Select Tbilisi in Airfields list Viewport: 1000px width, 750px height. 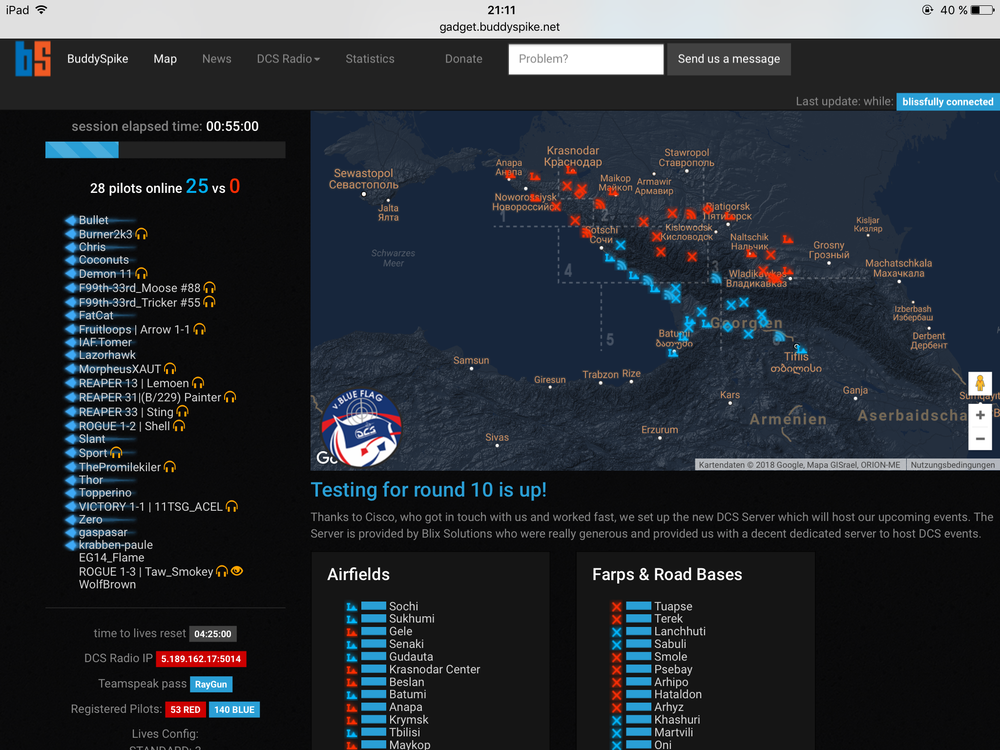pyautogui.click(x=404, y=732)
